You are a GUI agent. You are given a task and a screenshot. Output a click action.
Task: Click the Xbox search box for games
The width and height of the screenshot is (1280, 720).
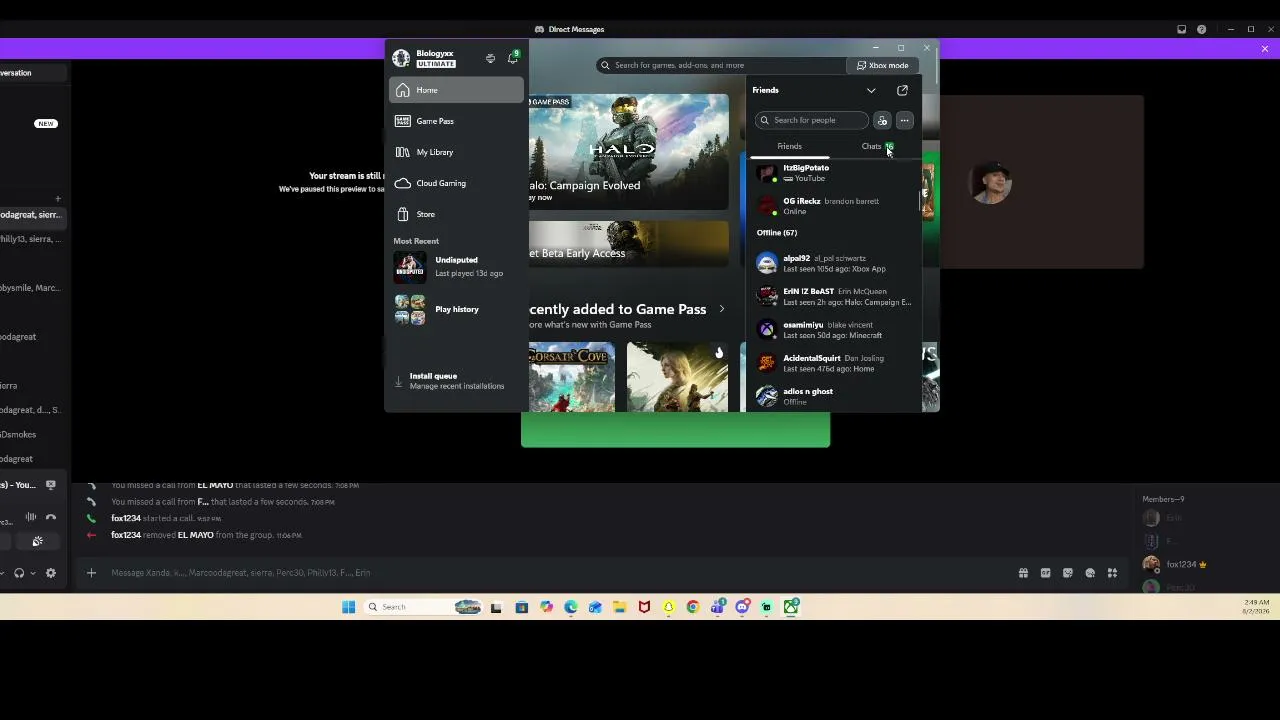(720, 65)
